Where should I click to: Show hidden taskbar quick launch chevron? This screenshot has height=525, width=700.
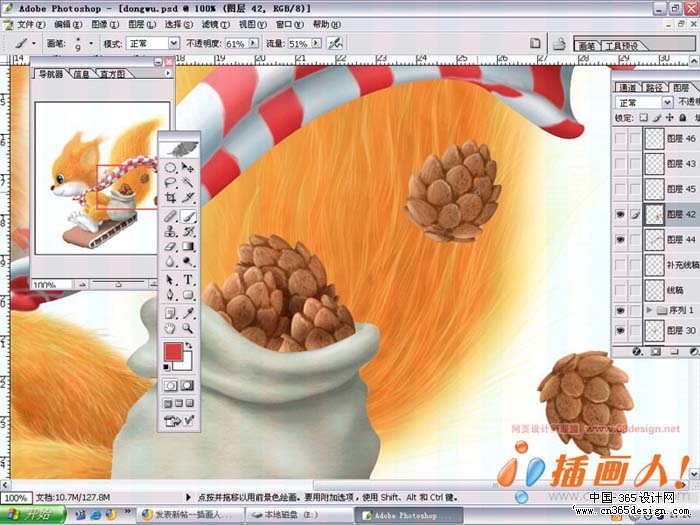coord(127,512)
